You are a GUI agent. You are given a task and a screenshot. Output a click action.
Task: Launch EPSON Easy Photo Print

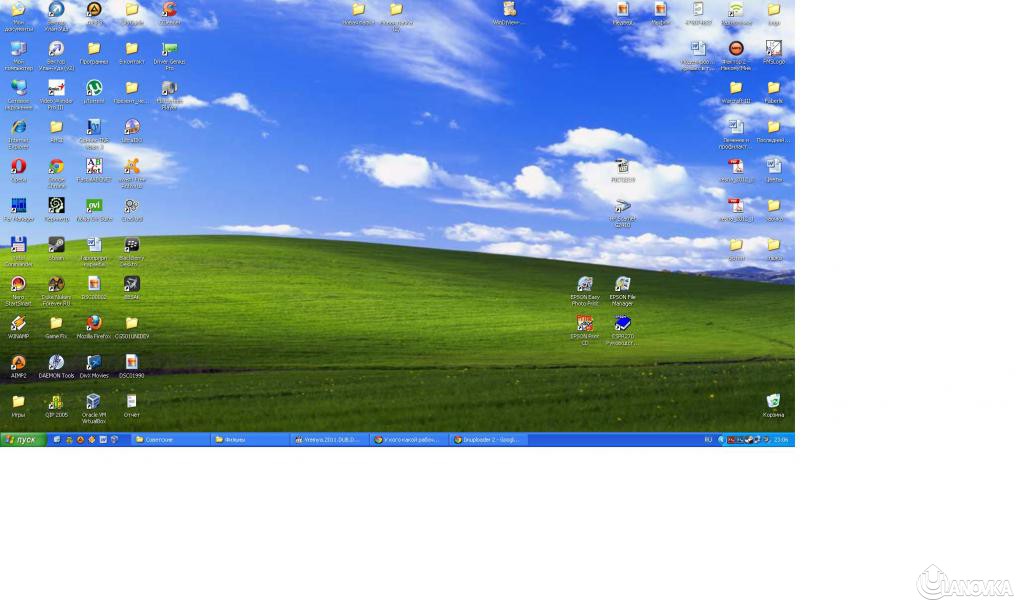585,291
